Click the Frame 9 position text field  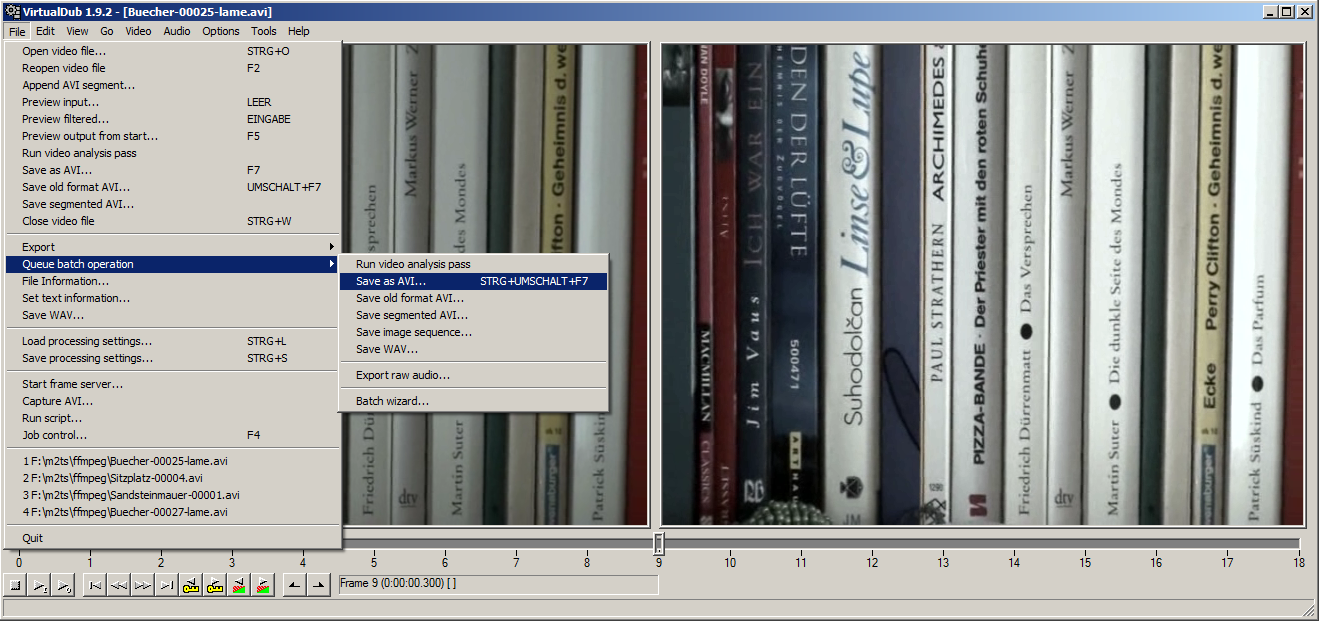[x=498, y=584]
